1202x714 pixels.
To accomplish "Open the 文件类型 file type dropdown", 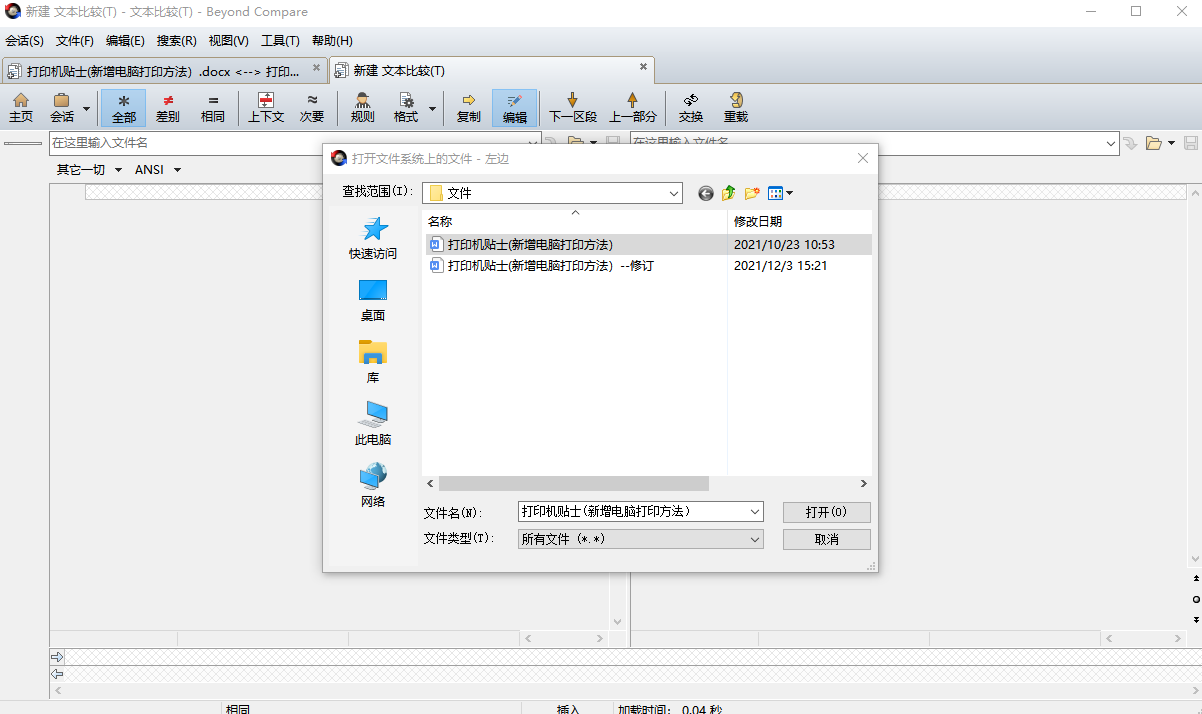I will (x=756, y=539).
